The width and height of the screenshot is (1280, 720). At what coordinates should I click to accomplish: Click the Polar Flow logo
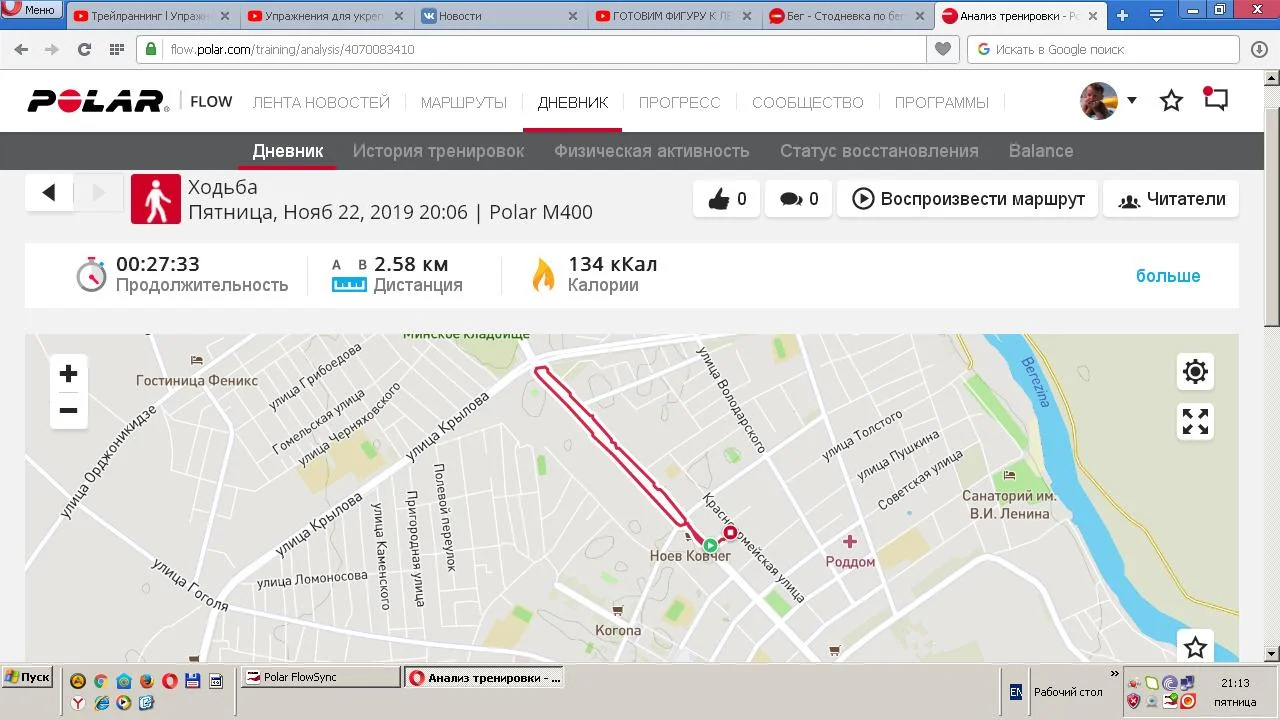[130, 101]
